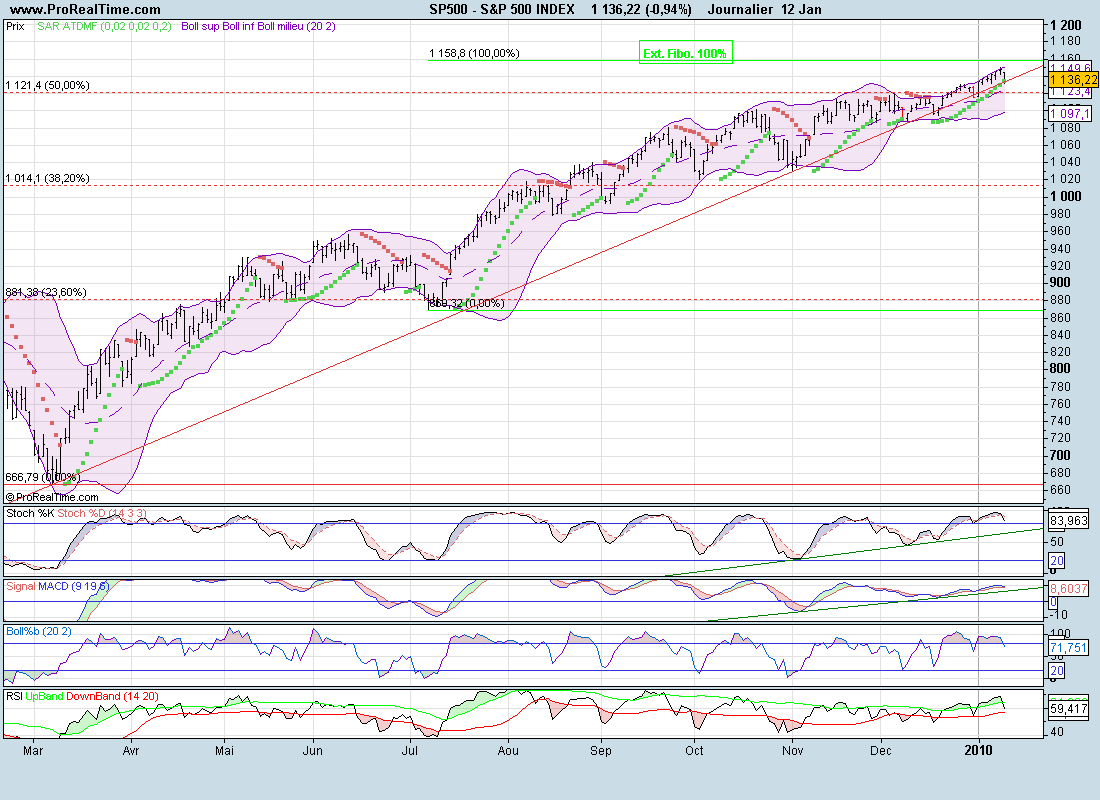This screenshot has width=1100, height=800.
Task: Select the Boll sup Boll inf Boll milieu legend
Action: 258,27
